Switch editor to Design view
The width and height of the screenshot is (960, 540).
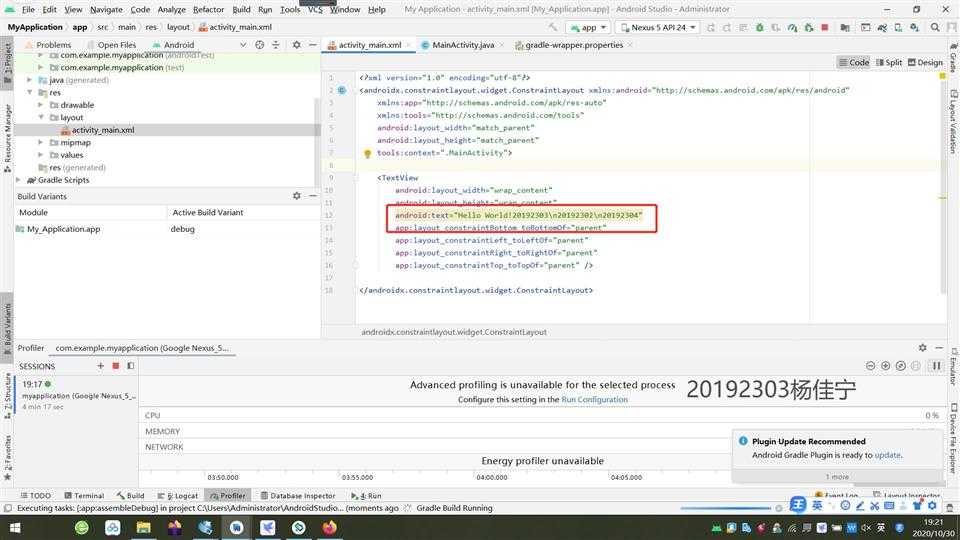click(x=925, y=62)
